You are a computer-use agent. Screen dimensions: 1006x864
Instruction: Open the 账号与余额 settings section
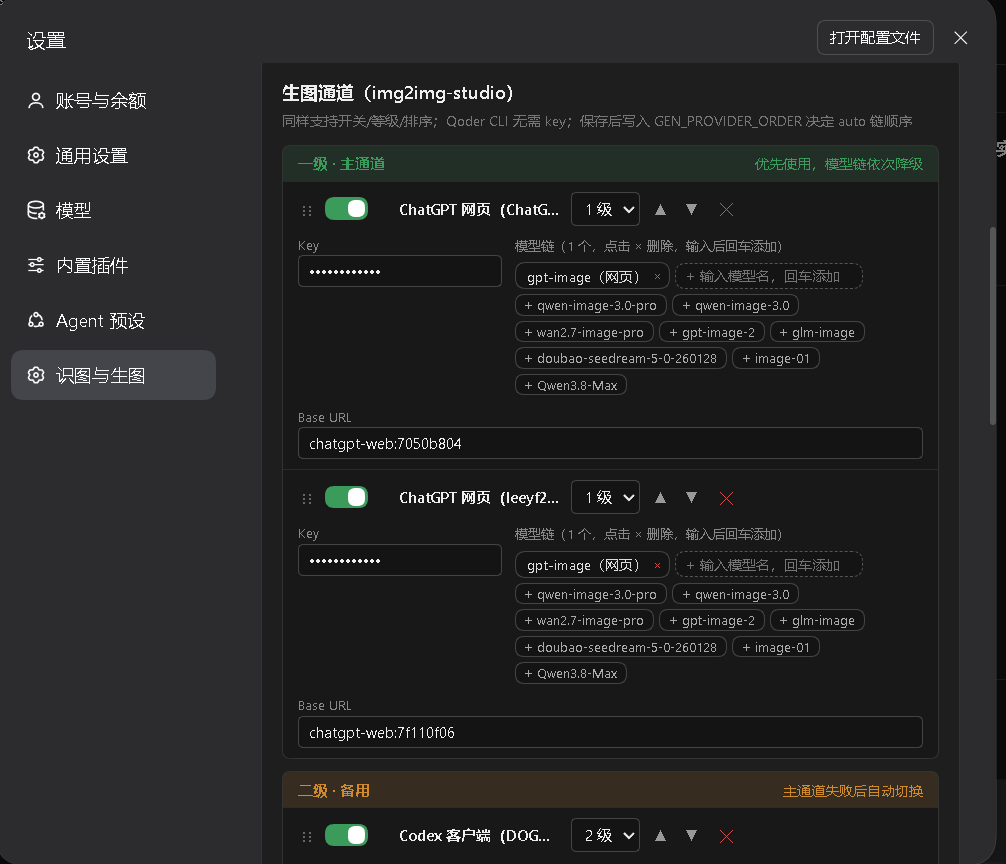114,101
